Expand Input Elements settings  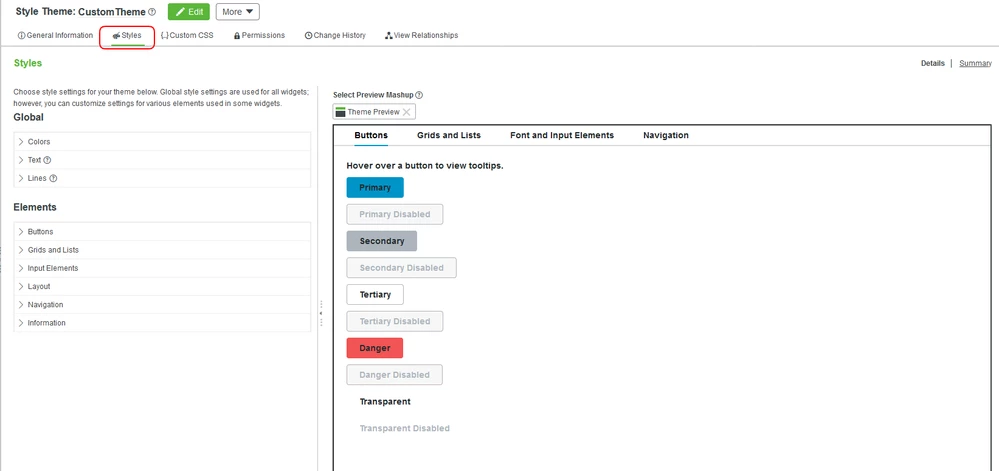pos(162,268)
